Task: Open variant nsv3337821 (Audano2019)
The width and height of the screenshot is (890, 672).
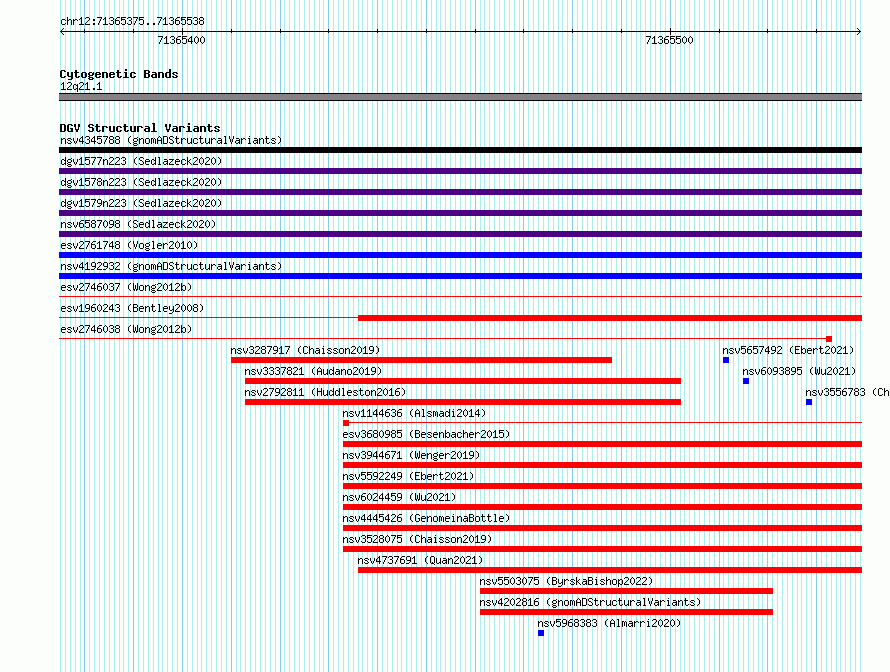Action: 313,371
